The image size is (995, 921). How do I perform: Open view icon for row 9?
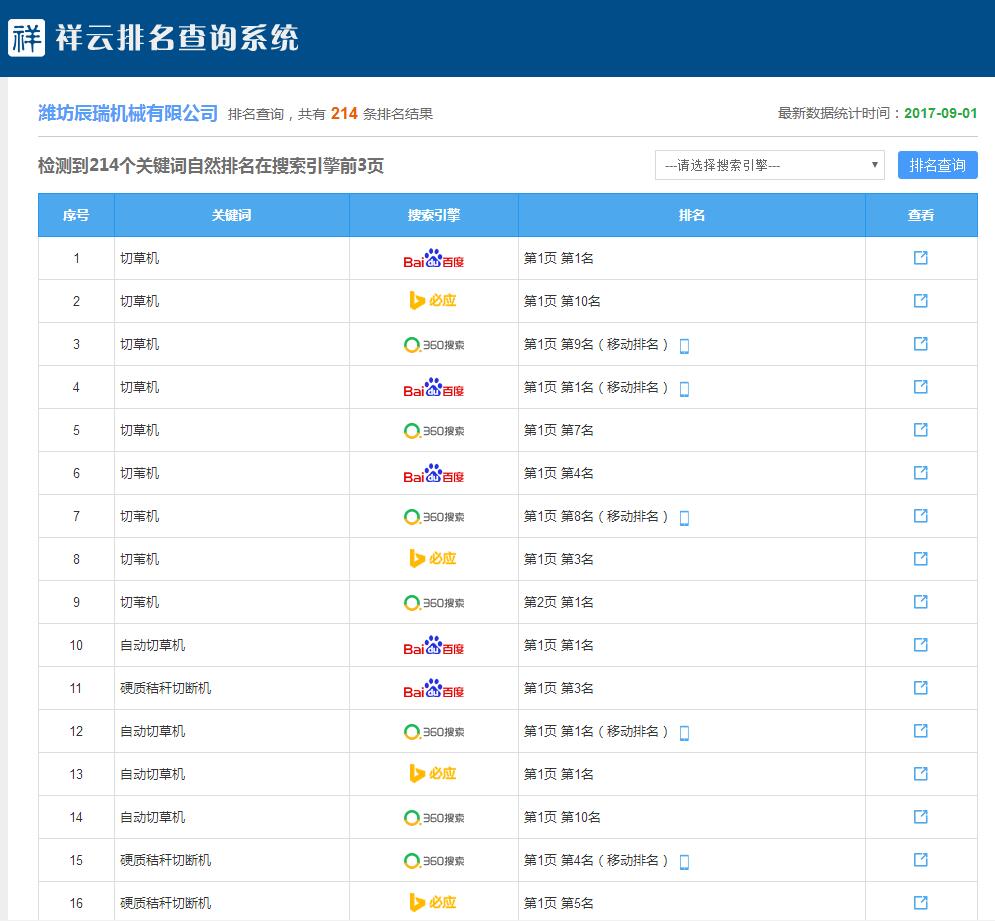pyautogui.click(x=920, y=602)
